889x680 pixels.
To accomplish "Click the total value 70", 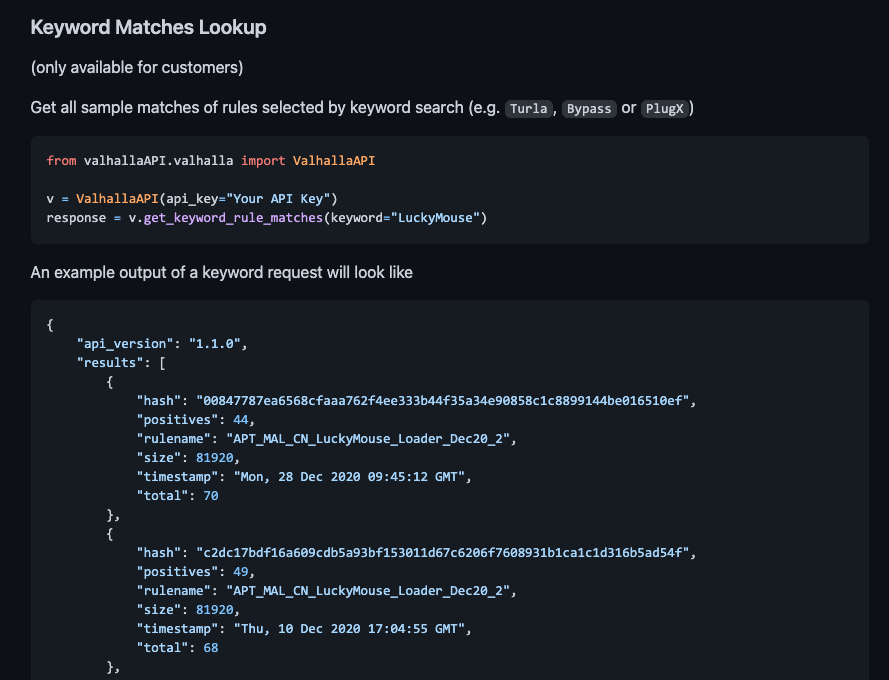I will [210, 496].
